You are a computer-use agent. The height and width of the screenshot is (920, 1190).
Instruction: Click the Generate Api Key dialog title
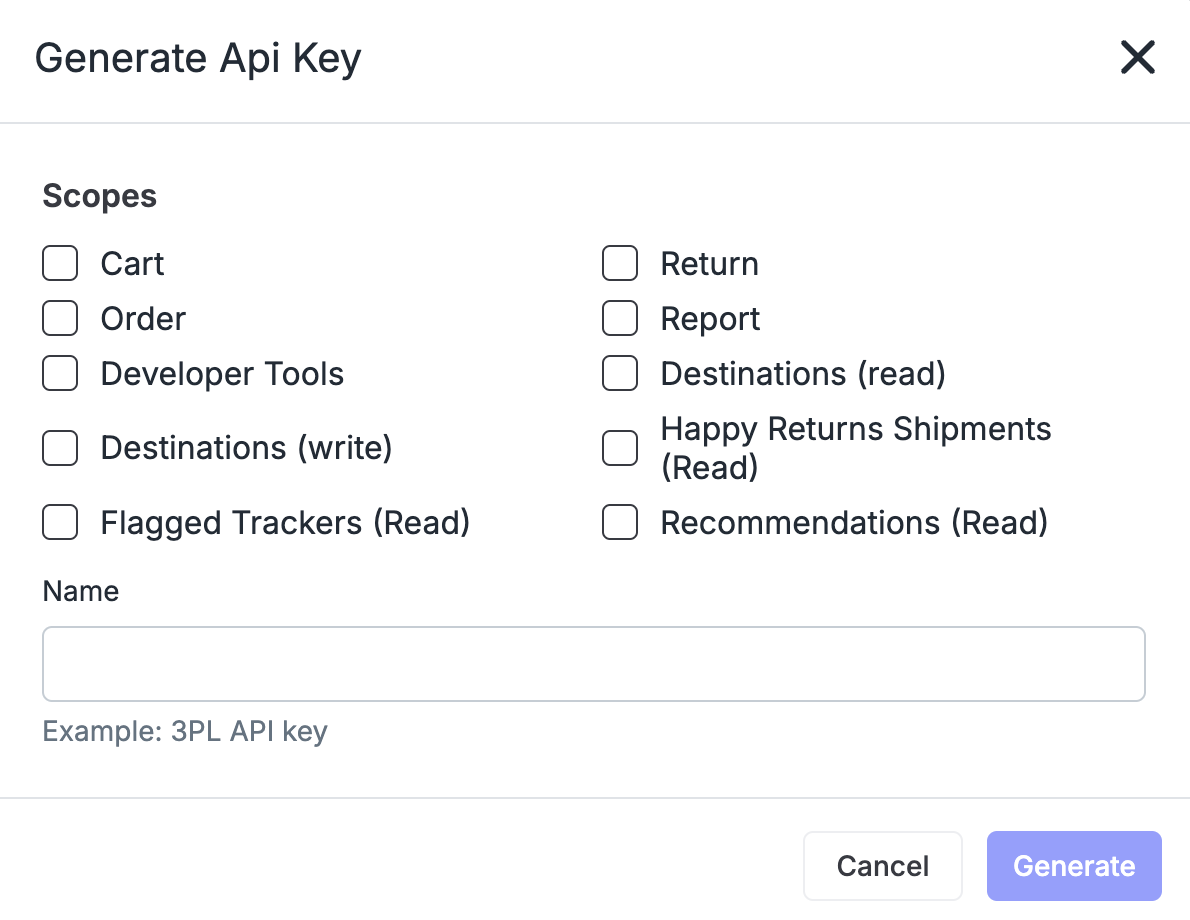click(199, 58)
